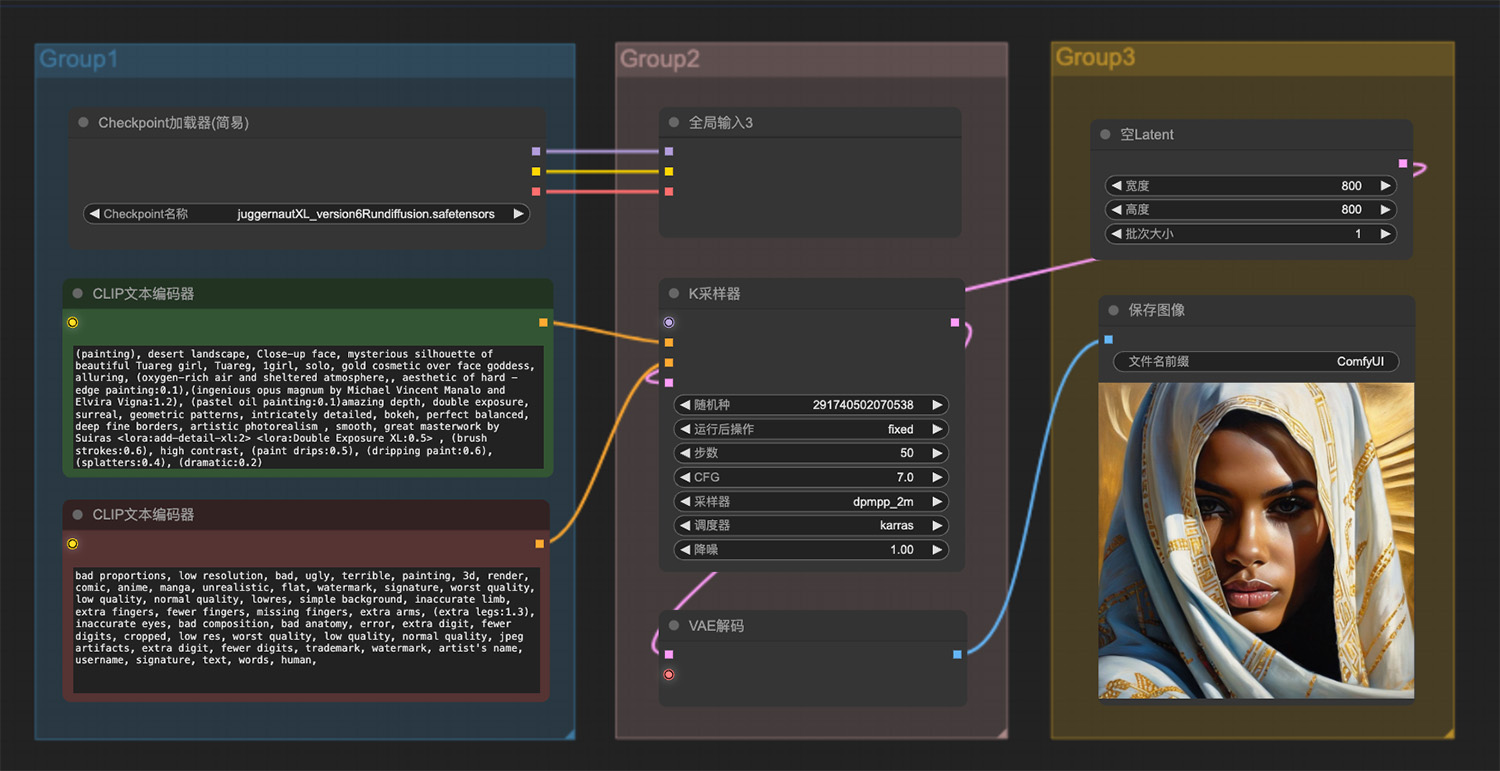Decrease 随机种 seed with its left arrow
This screenshot has width=1500, height=771.
[x=685, y=405]
